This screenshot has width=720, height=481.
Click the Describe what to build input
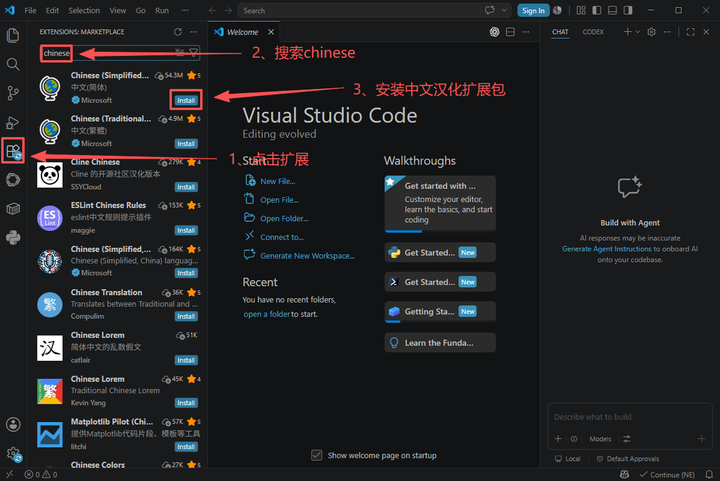pos(630,417)
